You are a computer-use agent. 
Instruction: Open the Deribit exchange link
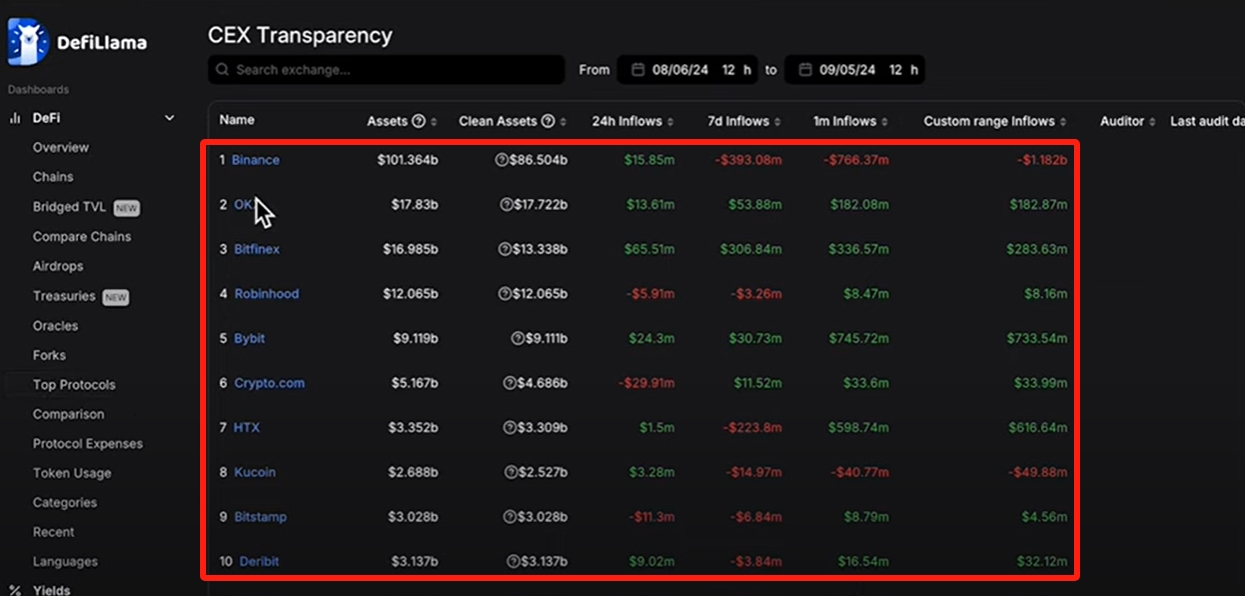pos(259,561)
